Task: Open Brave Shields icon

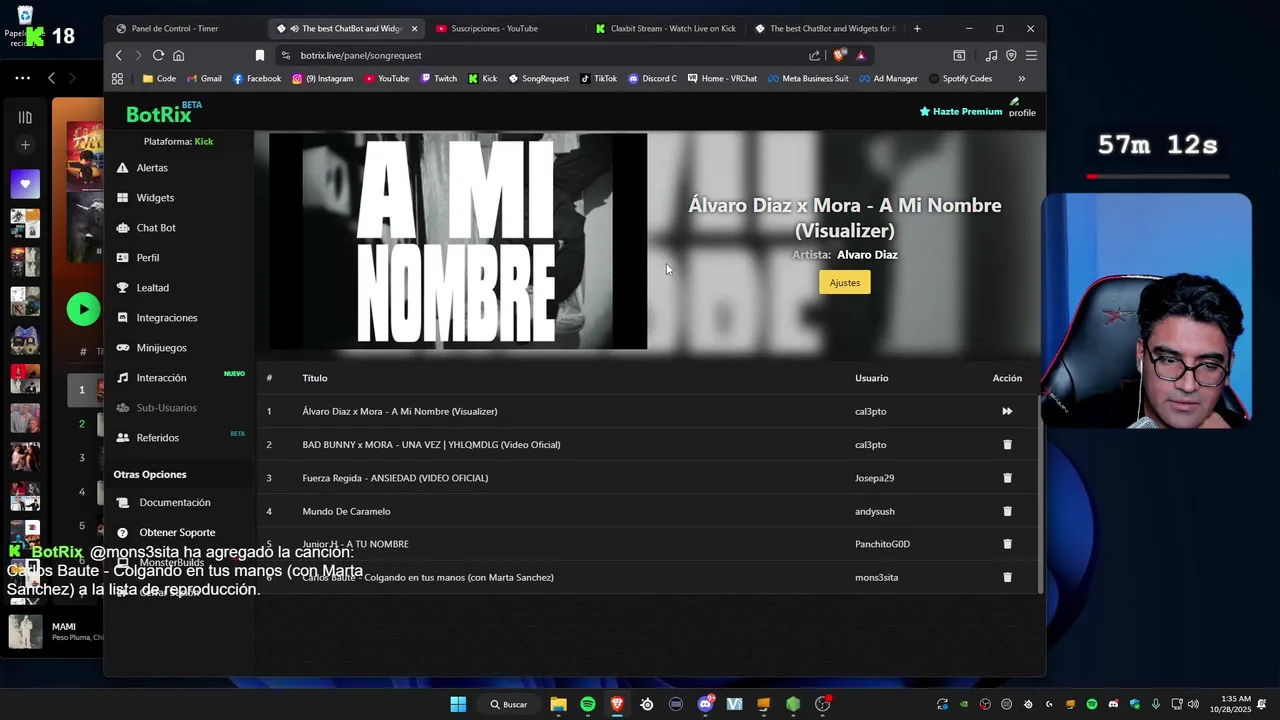Action: (x=838, y=55)
